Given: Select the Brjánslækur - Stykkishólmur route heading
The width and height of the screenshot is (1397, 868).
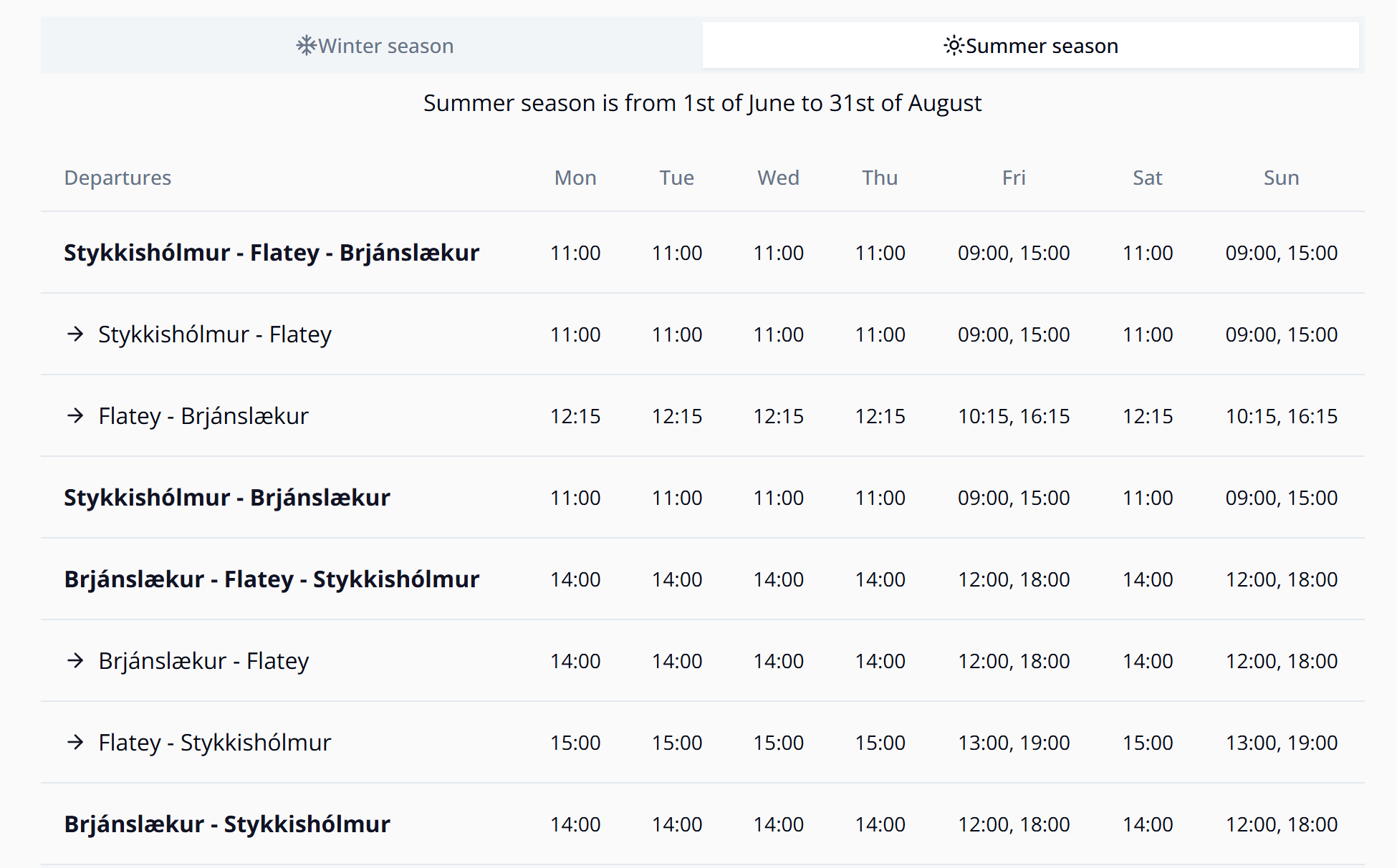Looking at the screenshot, I should (x=227, y=824).
